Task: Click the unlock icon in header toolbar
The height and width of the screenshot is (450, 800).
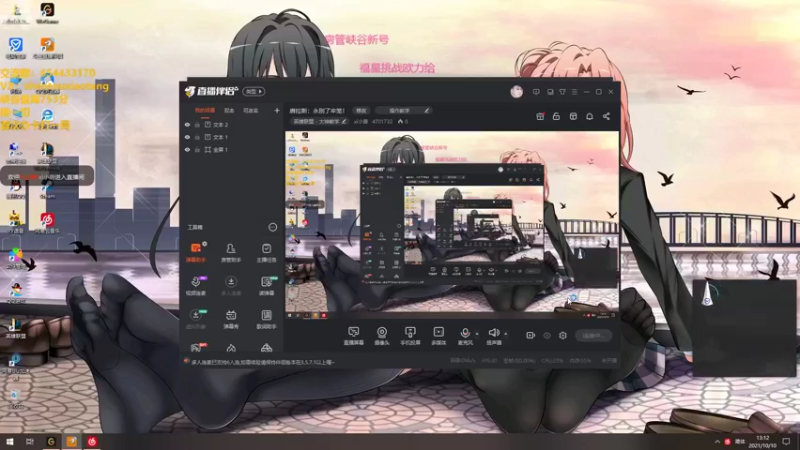Action: (x=556, y=116)
